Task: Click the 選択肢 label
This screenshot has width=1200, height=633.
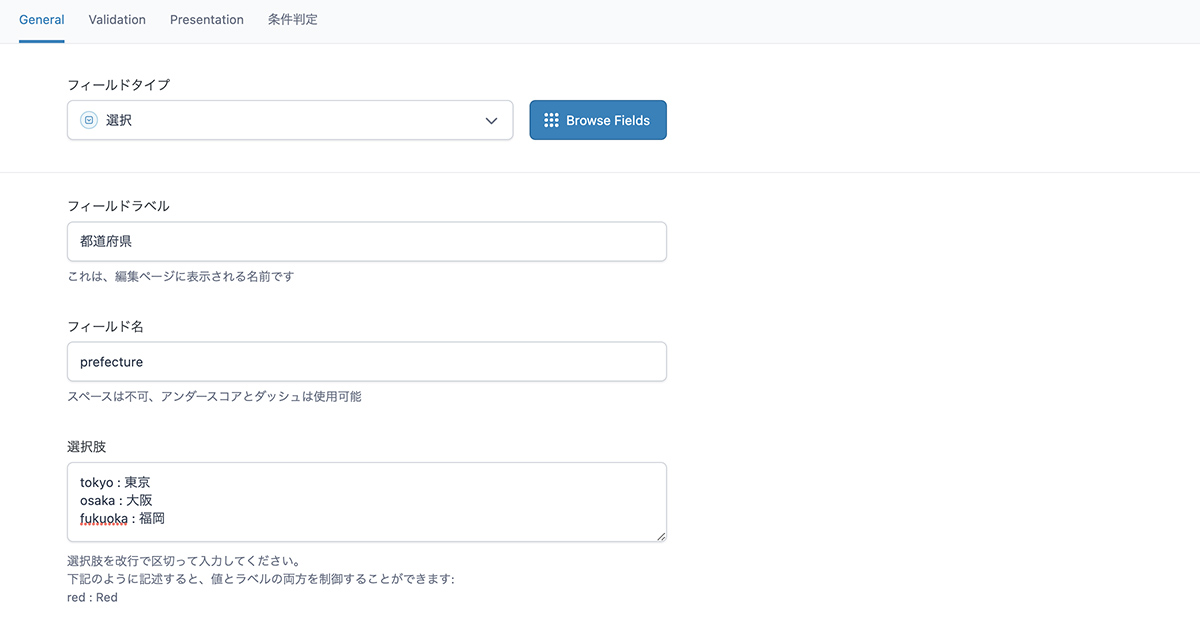Action: [x=87, y=447]
